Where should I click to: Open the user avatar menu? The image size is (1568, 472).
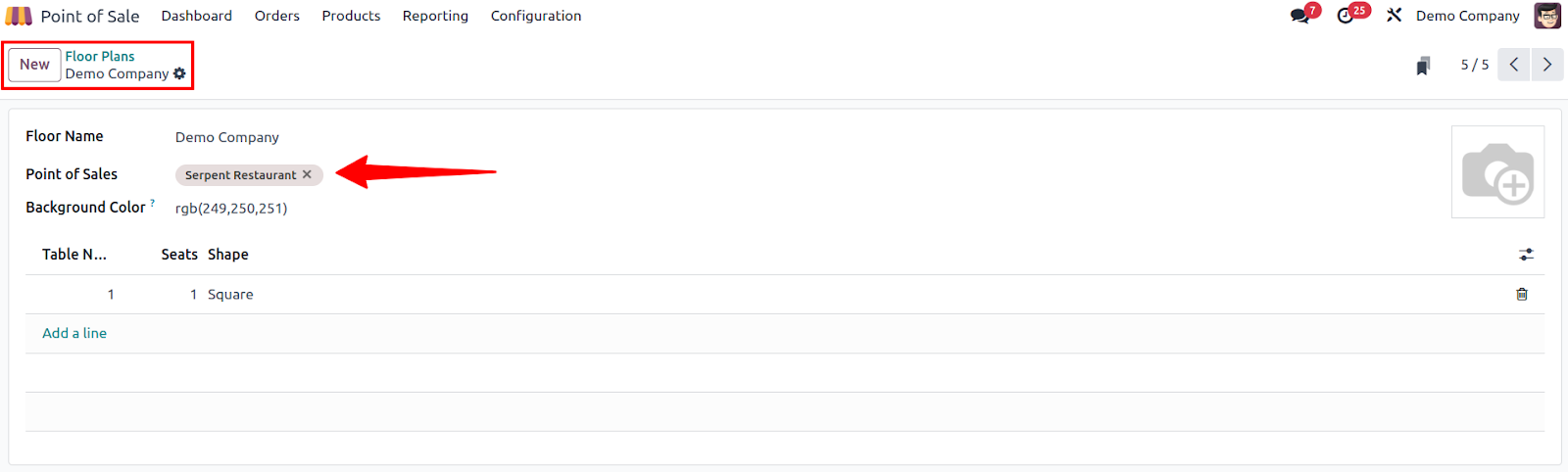coord(1547,16)
